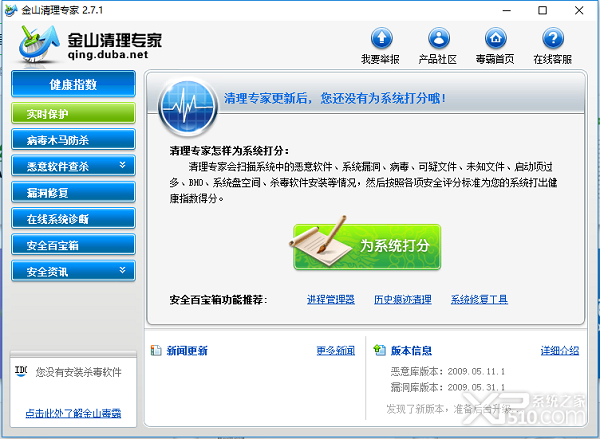The height and width of the screenshot is (439, 600).
Task: Click the 更多新闻 link
Action: coord(336,351)
